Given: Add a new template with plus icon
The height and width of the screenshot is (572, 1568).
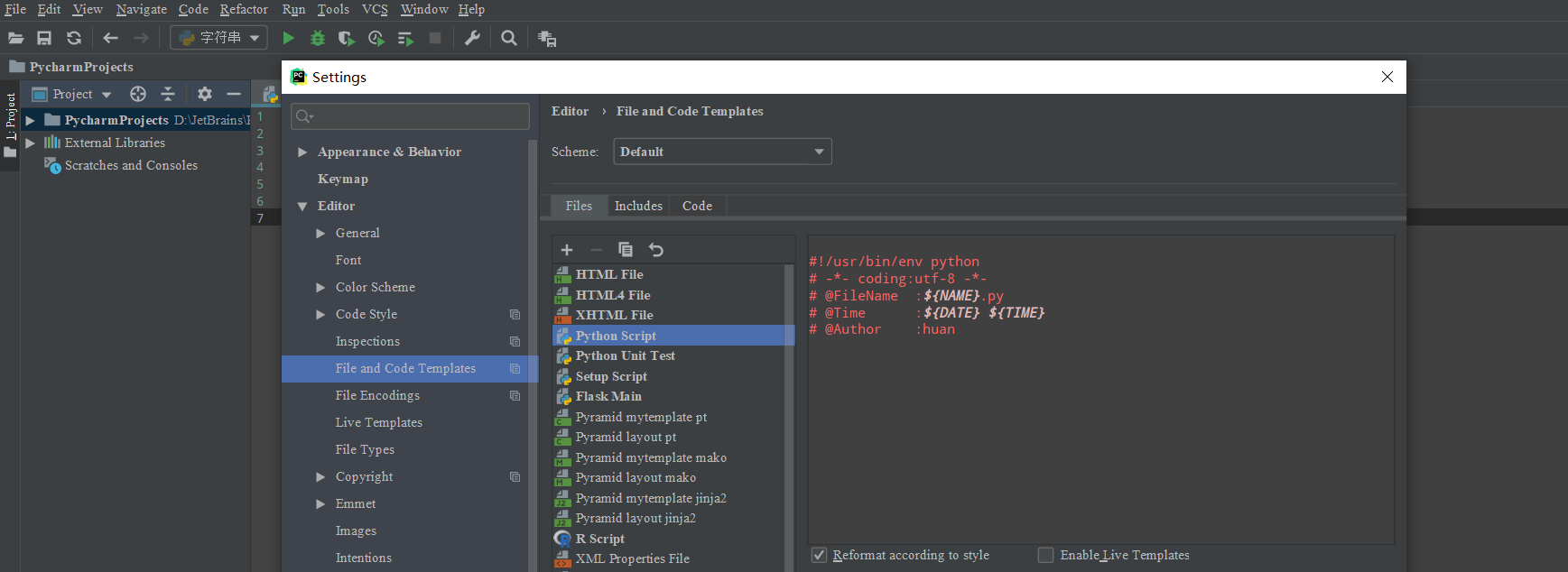Looking at the screenshot, I should tap(567, 250).
